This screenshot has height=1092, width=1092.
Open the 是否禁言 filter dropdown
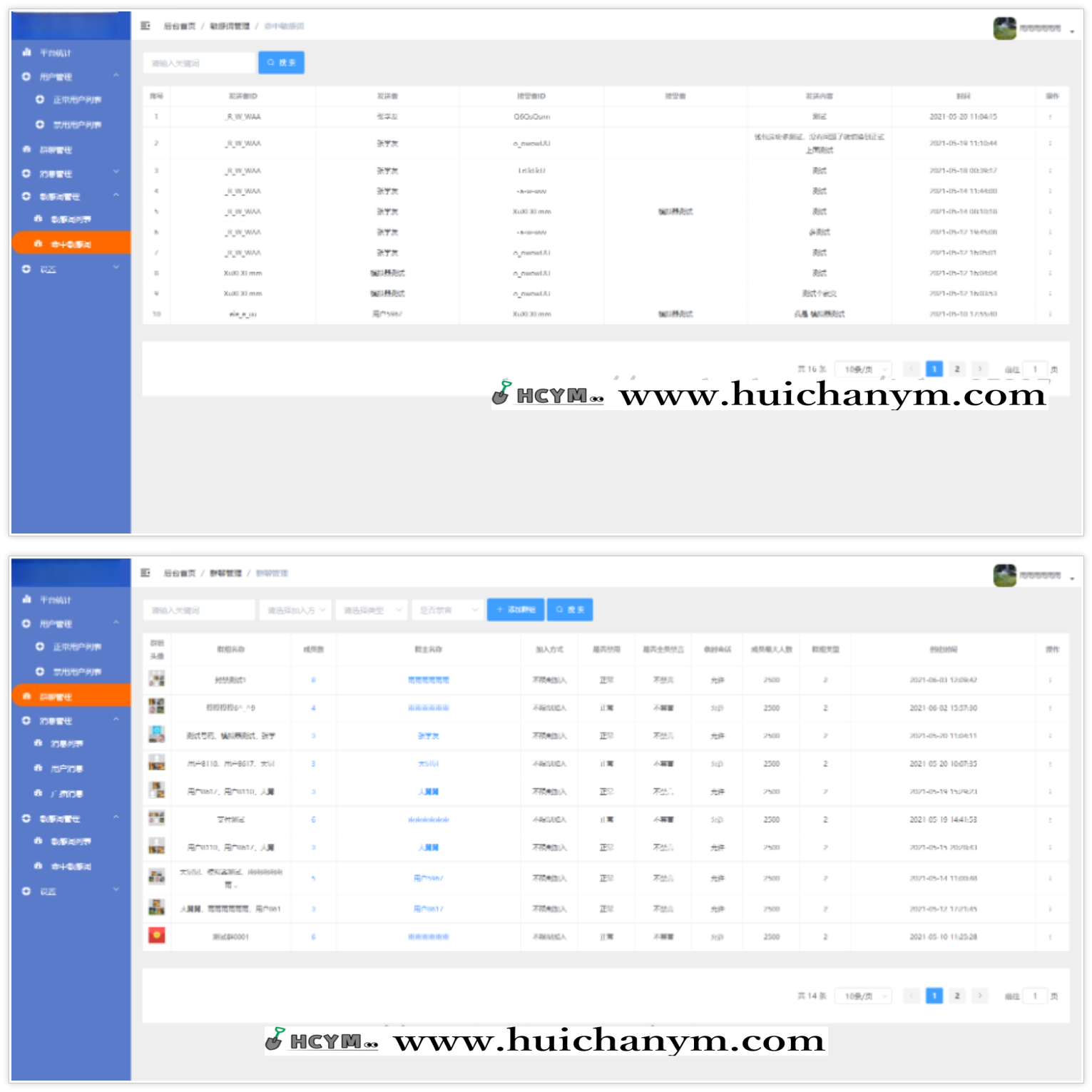[448, 610]
